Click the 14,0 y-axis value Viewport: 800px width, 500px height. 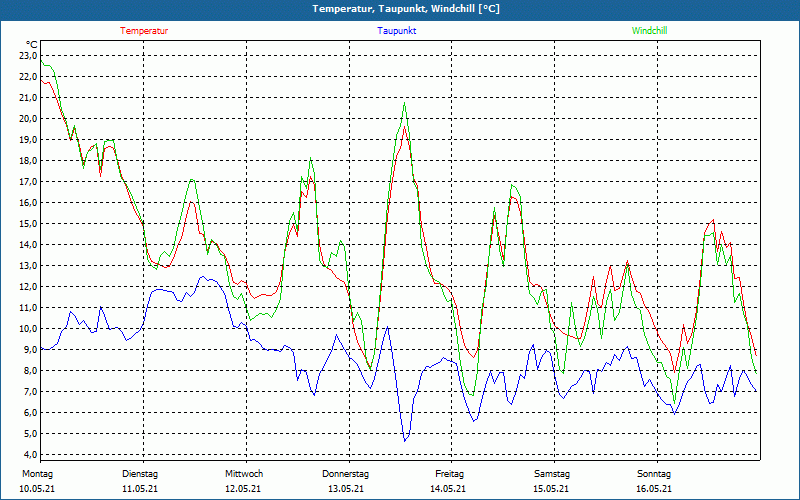(x=28, y=244)
